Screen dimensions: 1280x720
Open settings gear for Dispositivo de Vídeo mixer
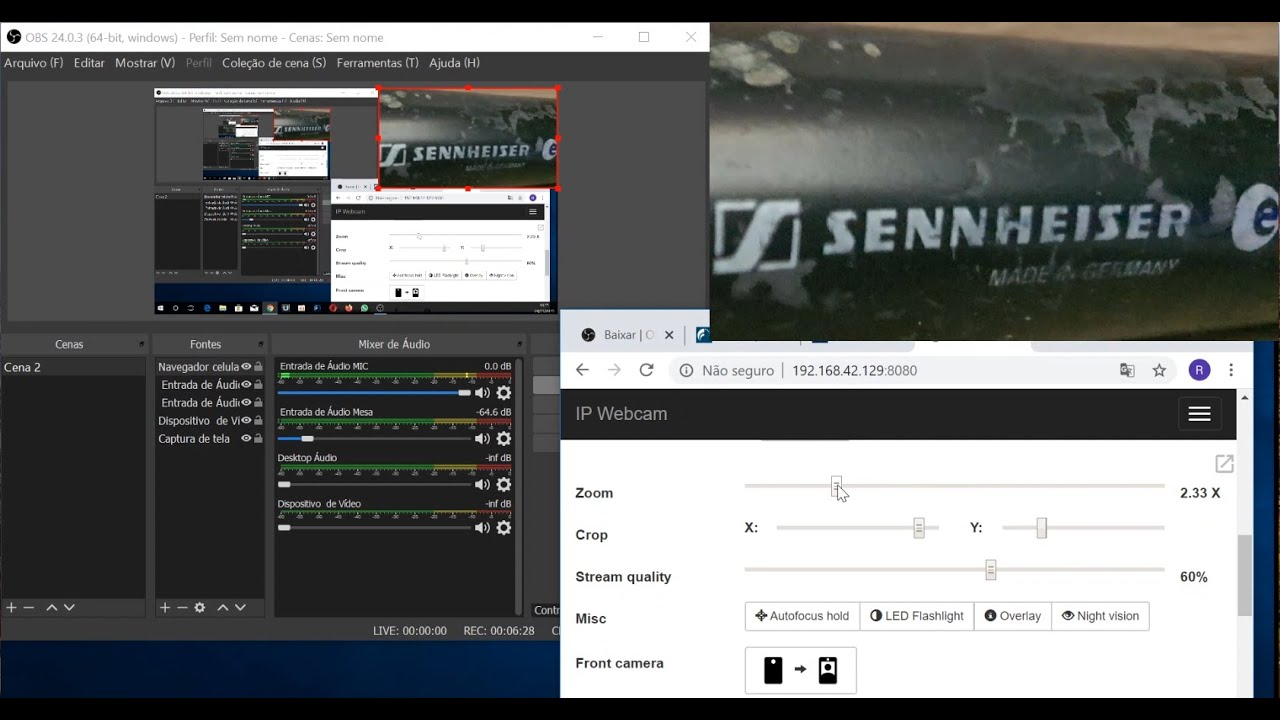[x=504, y=528]
